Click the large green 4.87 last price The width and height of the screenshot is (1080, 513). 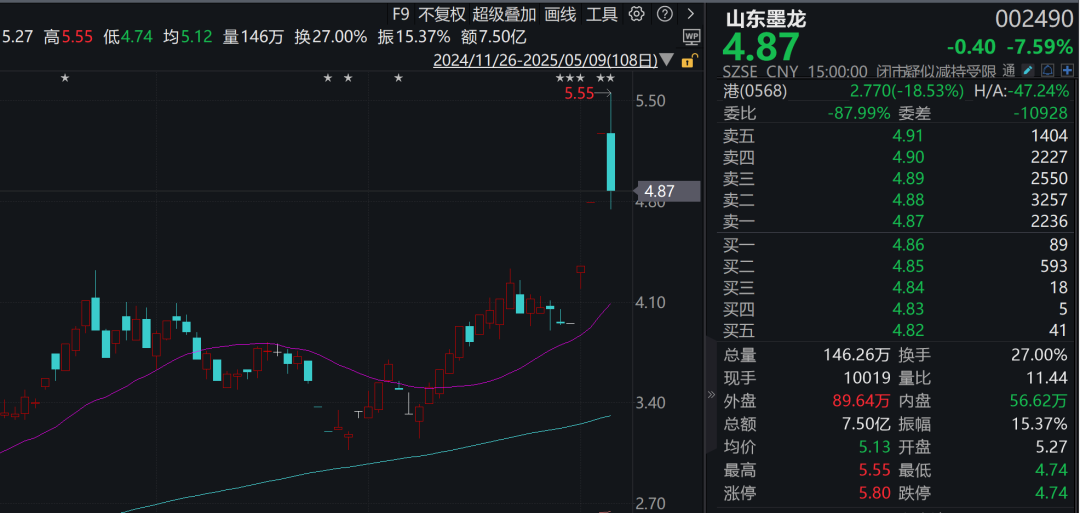click(761, 47)
